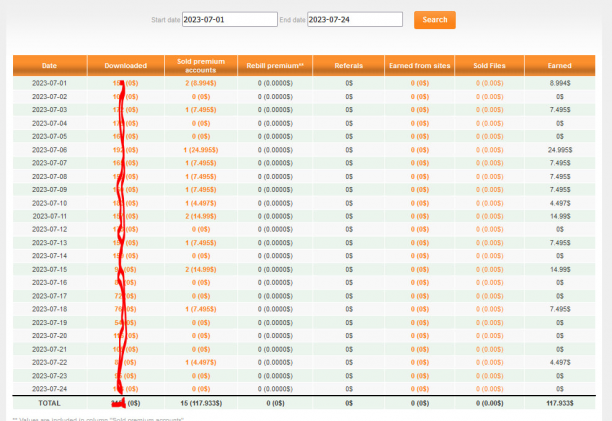
Task: Open 2 (14.99$) sold premium on 2023-07-11
Action: [201, 216]
